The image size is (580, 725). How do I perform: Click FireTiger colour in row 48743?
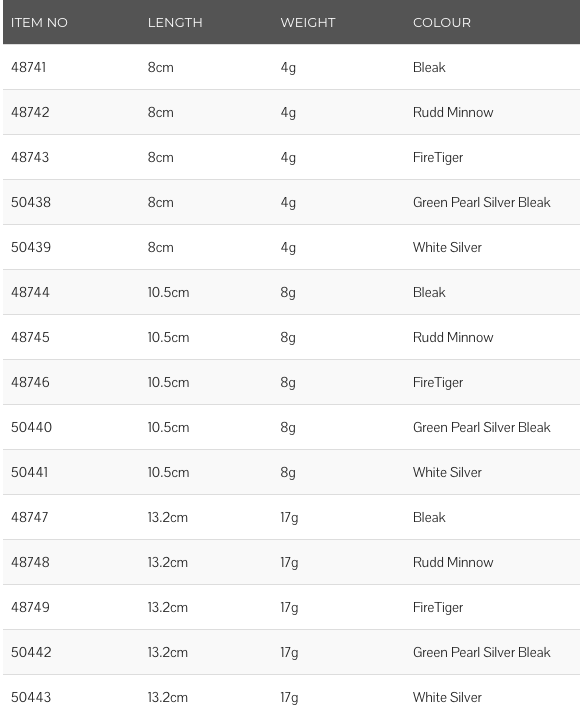(438, 158)
